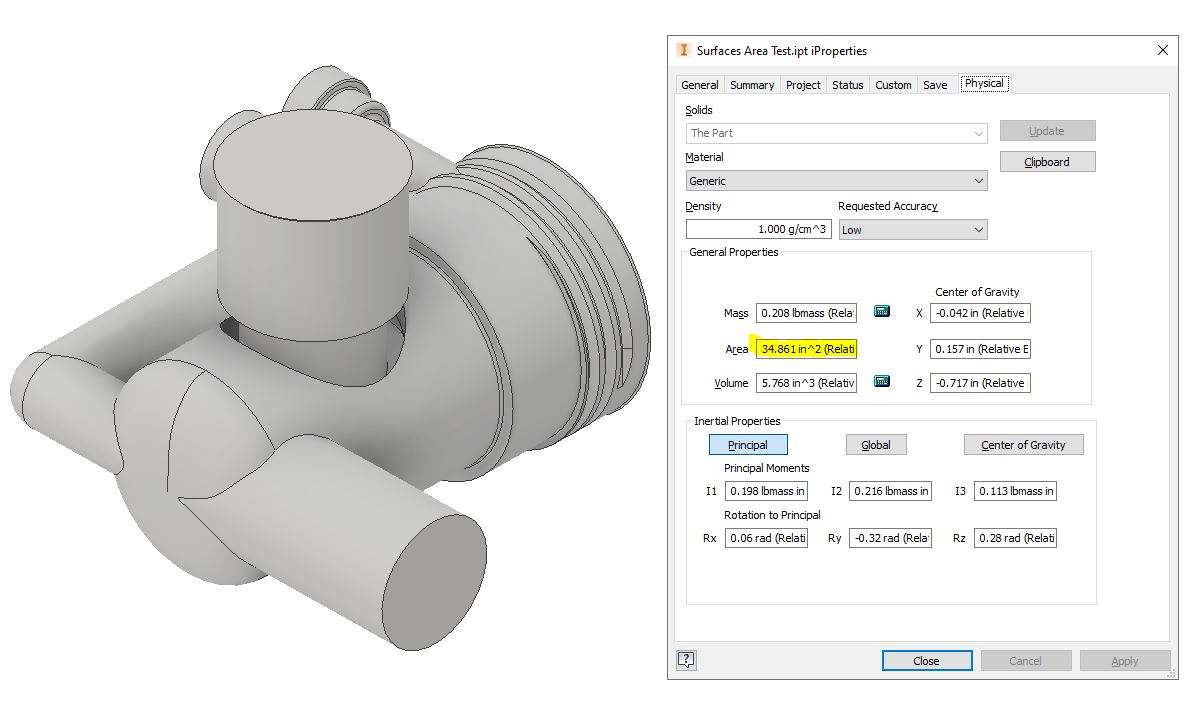Click the Rz rotation field 0.28 rad

coord(1015,538)
